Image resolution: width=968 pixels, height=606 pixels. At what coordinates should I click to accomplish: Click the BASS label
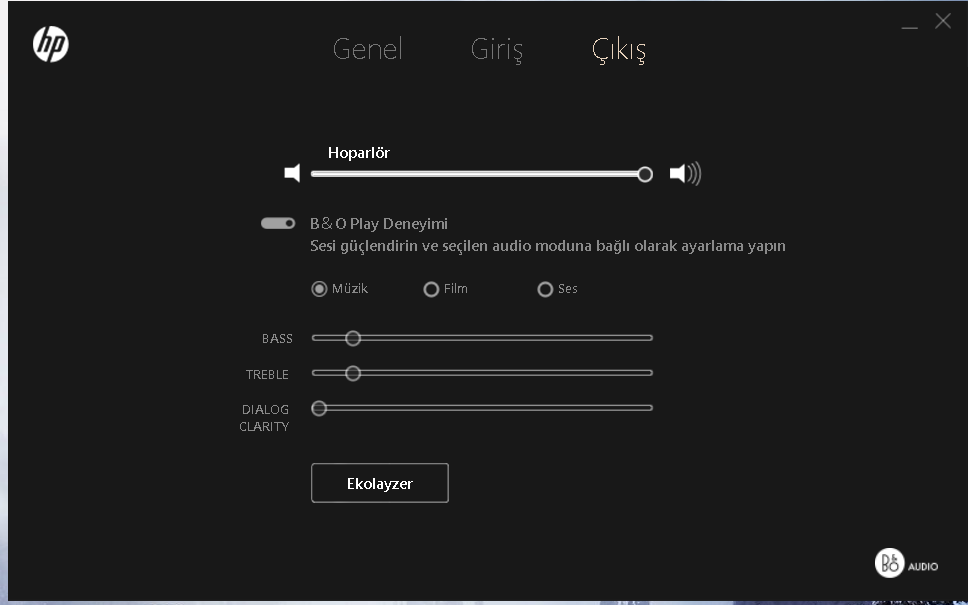[x=277, y=339]
